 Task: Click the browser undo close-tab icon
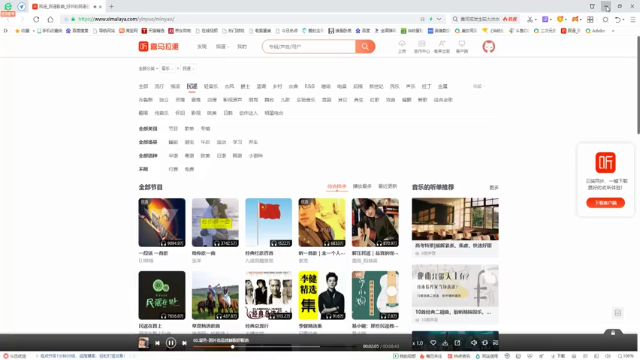(618, 19)
